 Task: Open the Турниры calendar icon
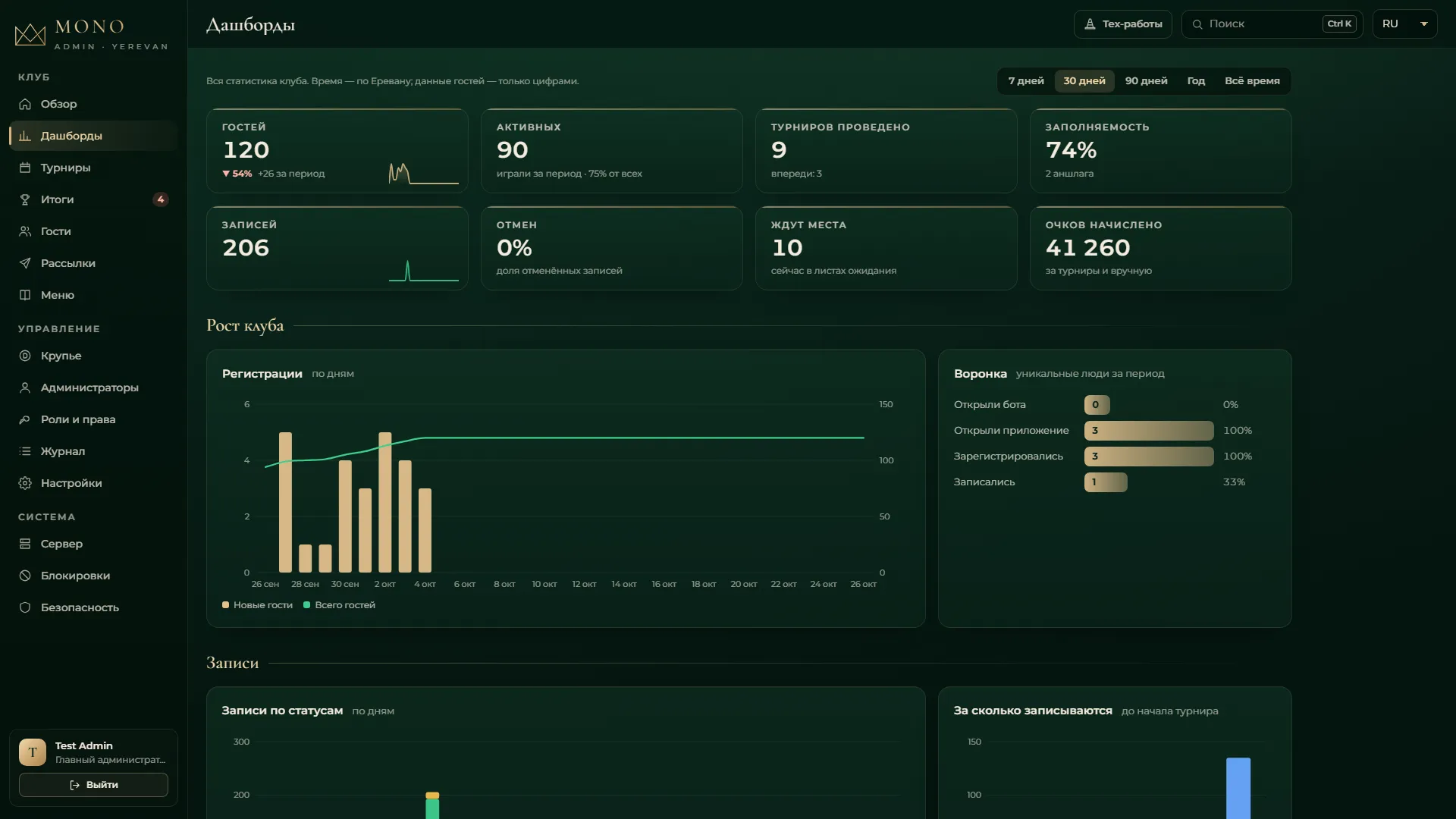pos(25,168)
